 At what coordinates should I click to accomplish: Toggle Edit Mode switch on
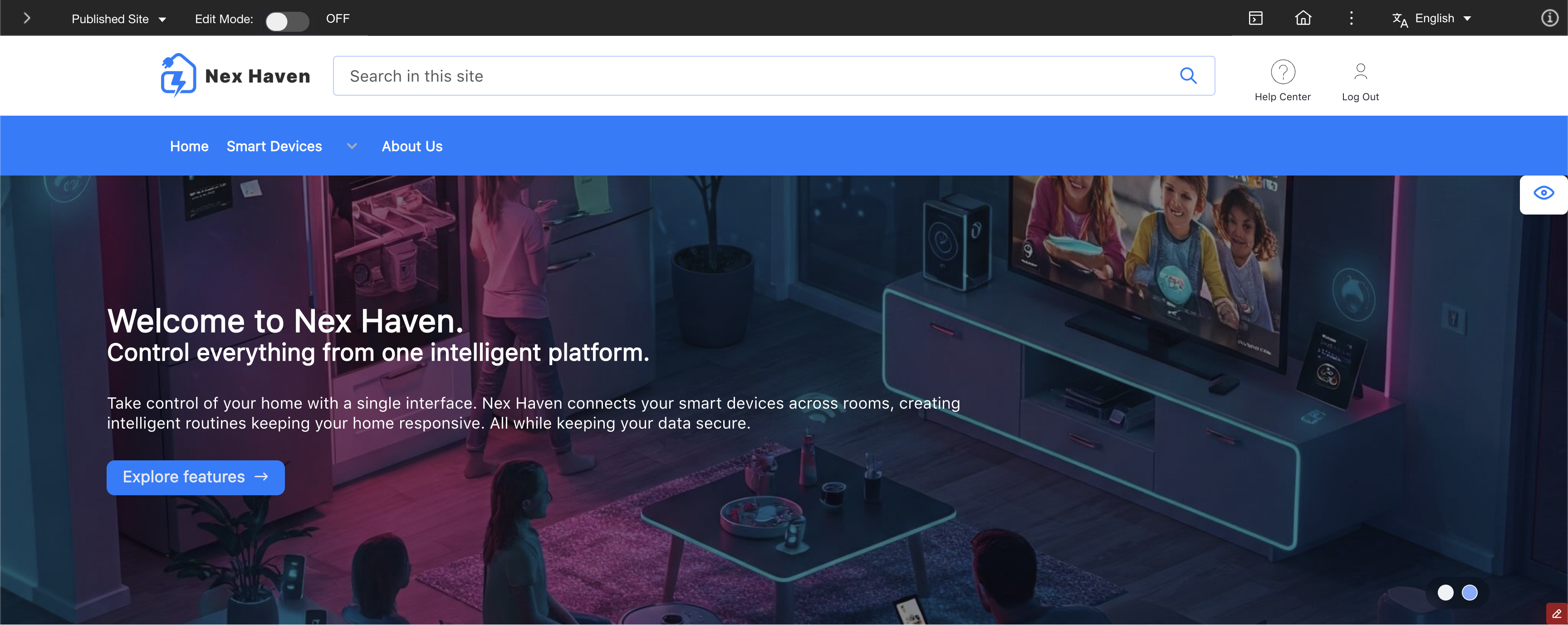tap(287, 21)
